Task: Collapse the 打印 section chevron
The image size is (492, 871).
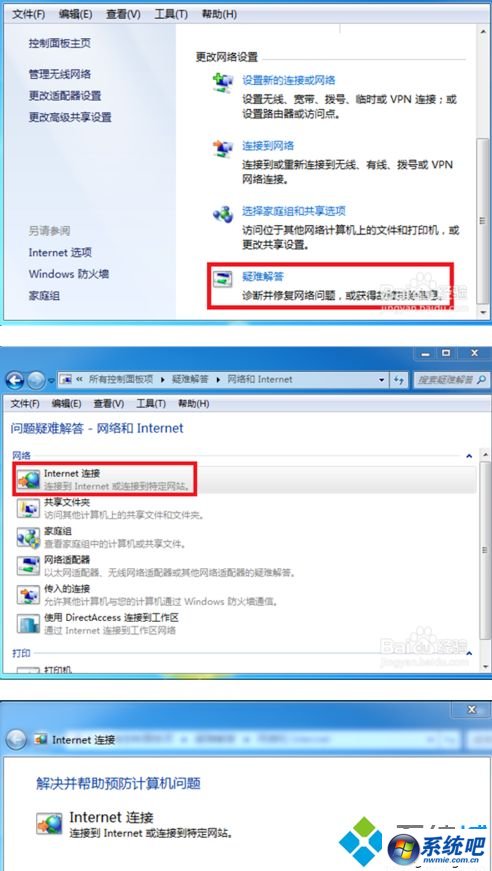Action: point(469,653)
